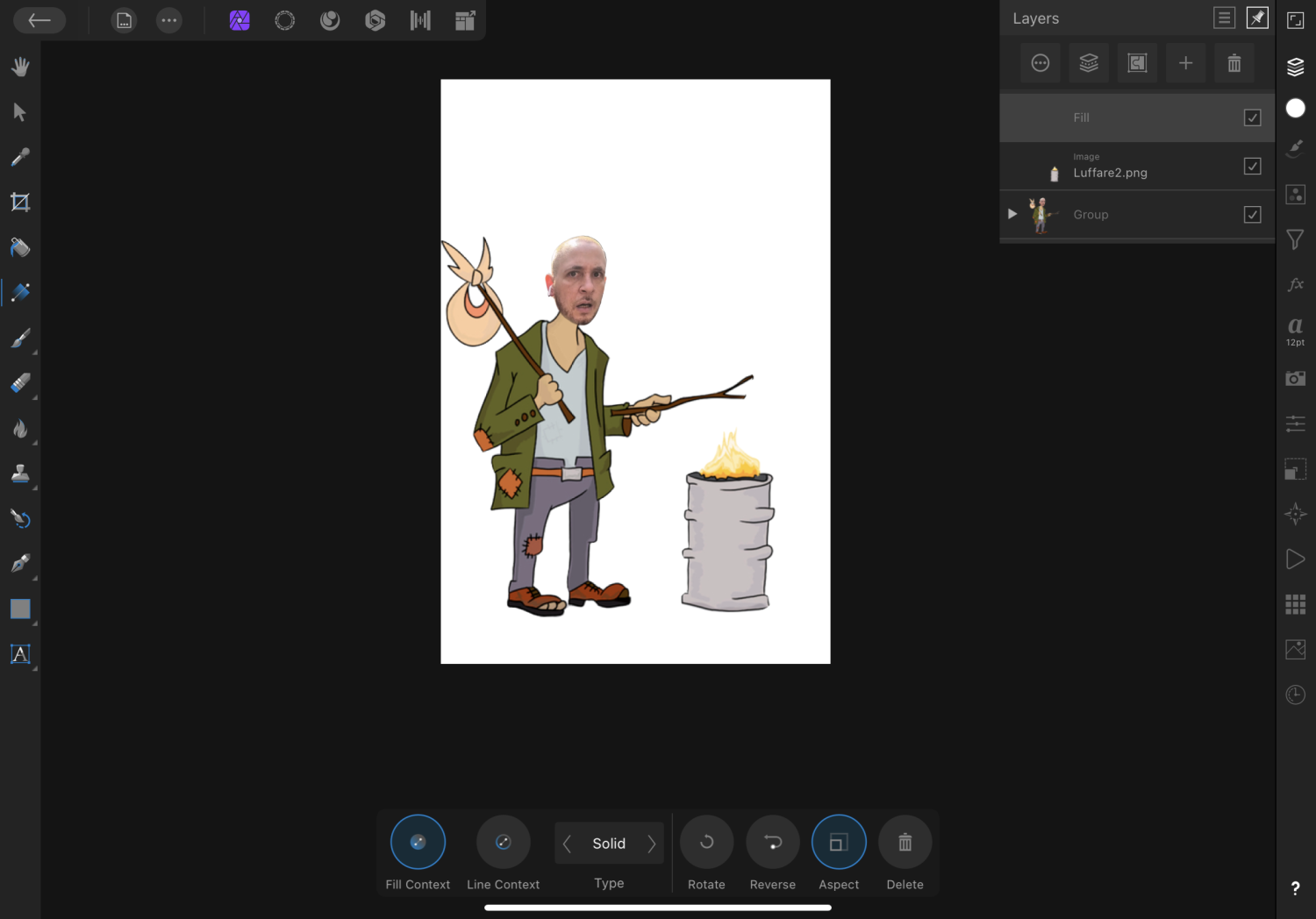Select the Paint Brush tool
The image size is (1316, 919).
[20, 338]
